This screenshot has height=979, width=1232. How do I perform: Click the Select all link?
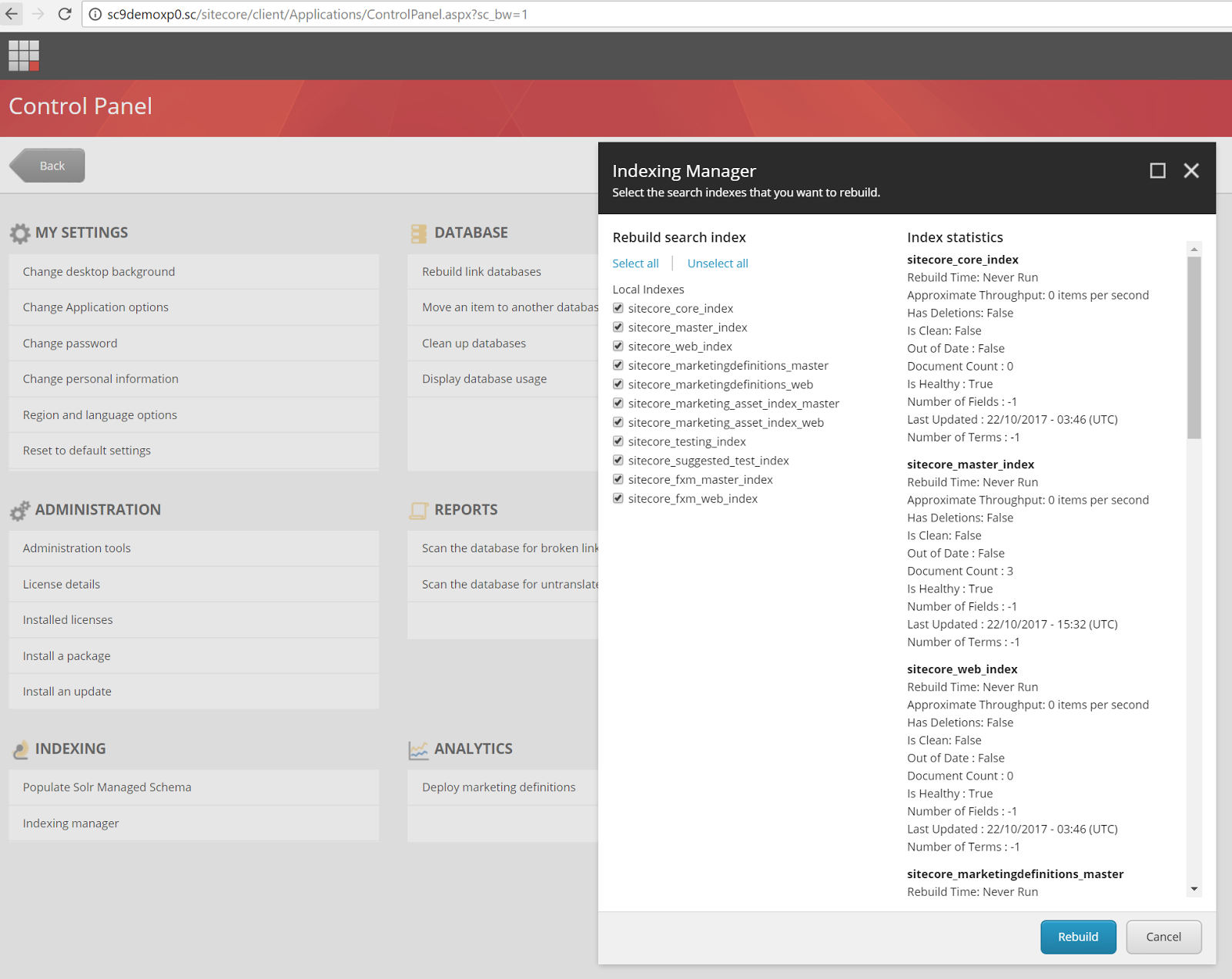pos(635,263)
